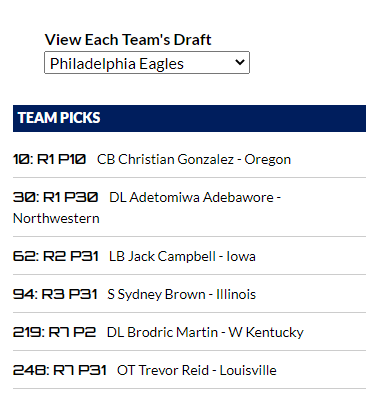Select OT Trevor Reid - Louisville pick
This screenshot has height=394, width=372.
197,370
